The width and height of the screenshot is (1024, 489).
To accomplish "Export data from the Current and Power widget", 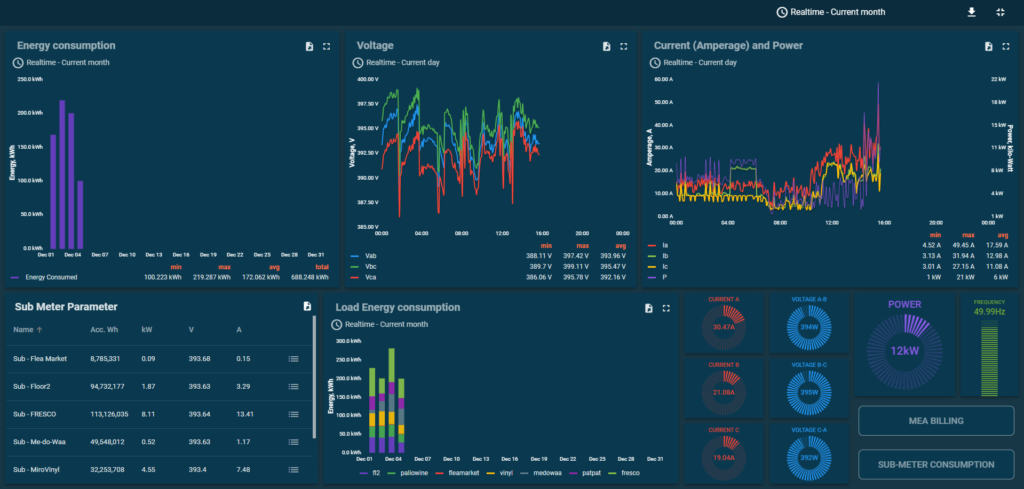I will point(988,46).
